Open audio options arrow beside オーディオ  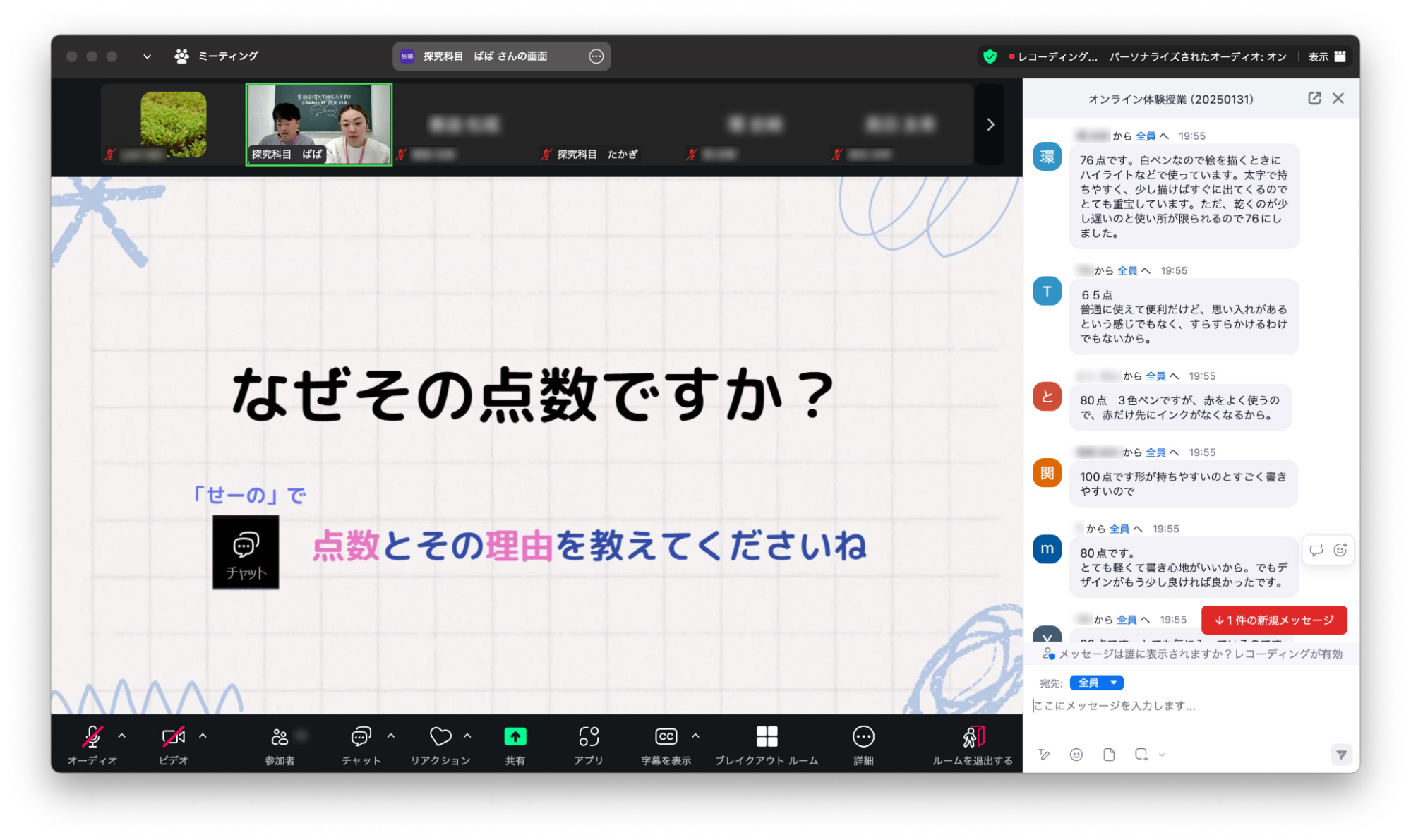(122, 736)
